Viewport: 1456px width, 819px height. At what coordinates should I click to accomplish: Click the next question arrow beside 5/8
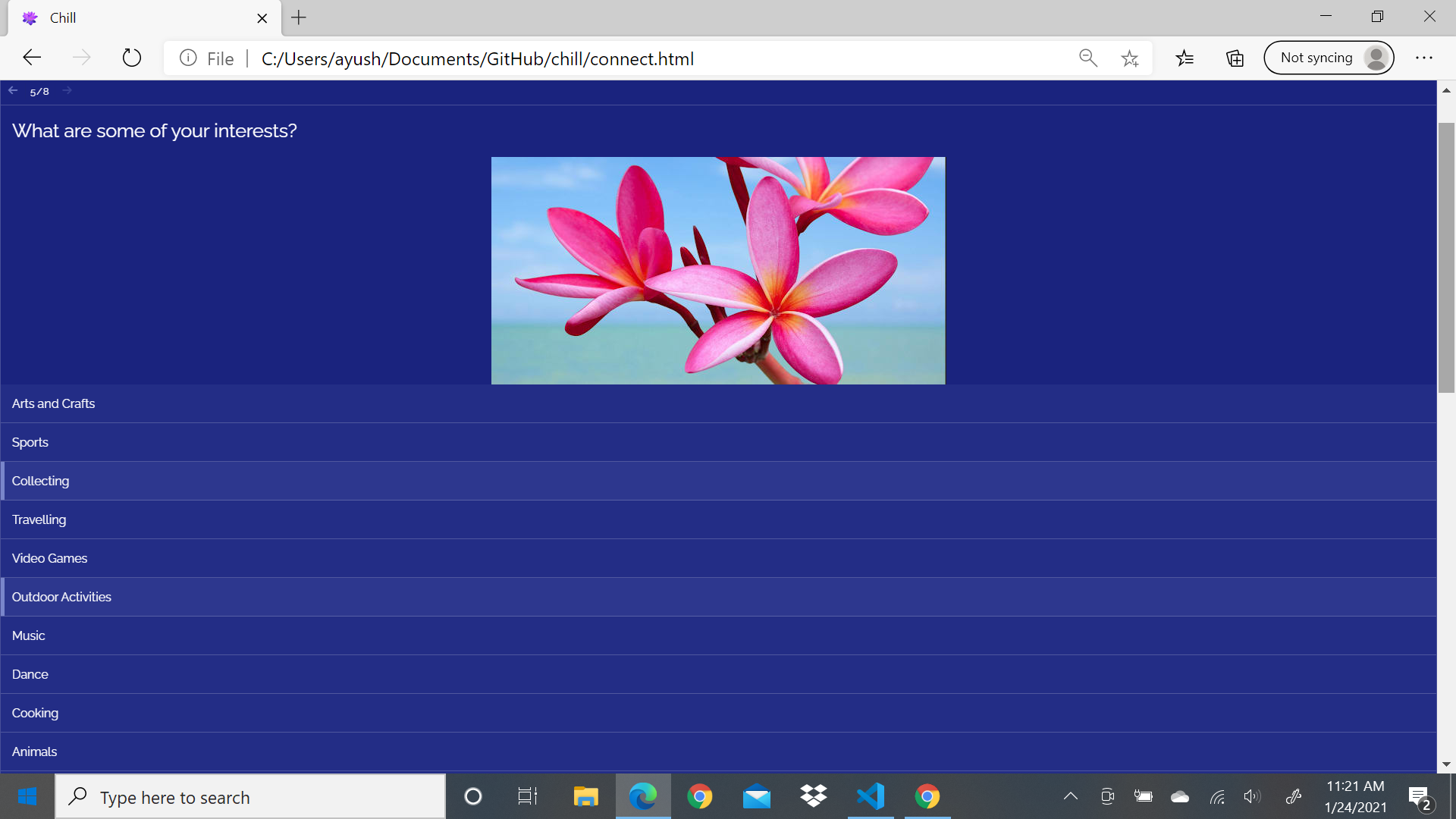click(x=67, y=90)
